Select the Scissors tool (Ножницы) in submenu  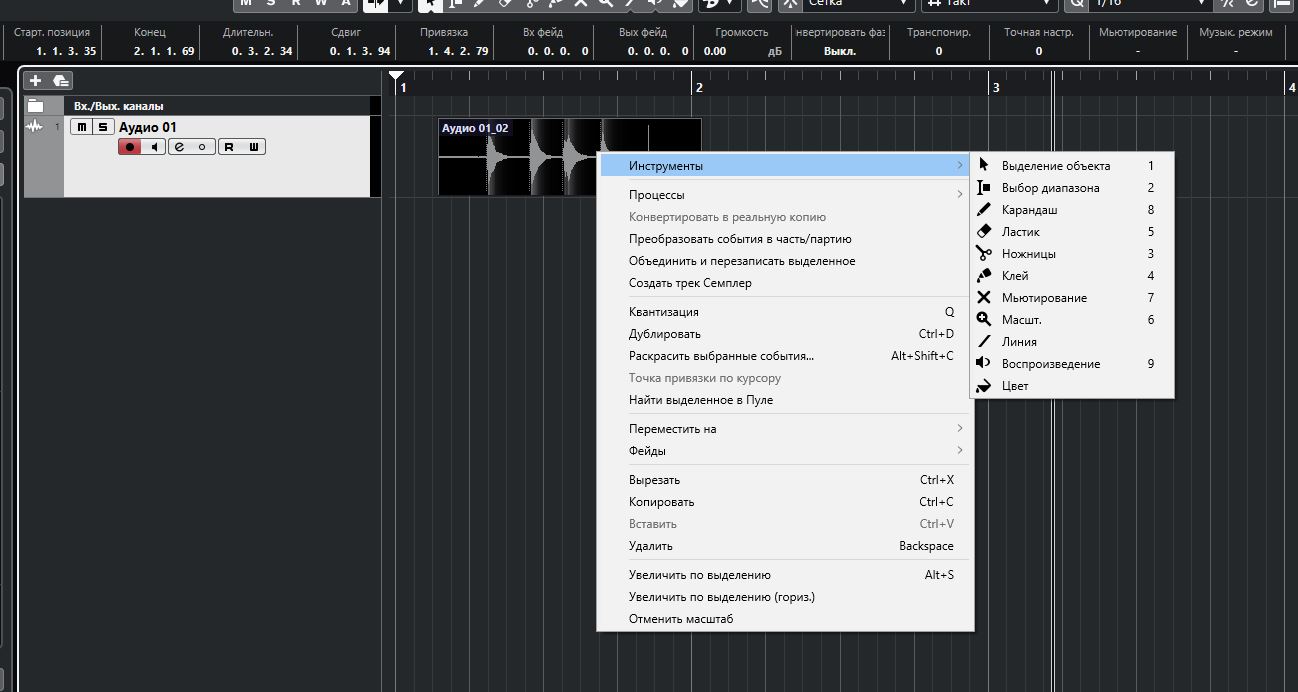click(x=1028, y=254)
